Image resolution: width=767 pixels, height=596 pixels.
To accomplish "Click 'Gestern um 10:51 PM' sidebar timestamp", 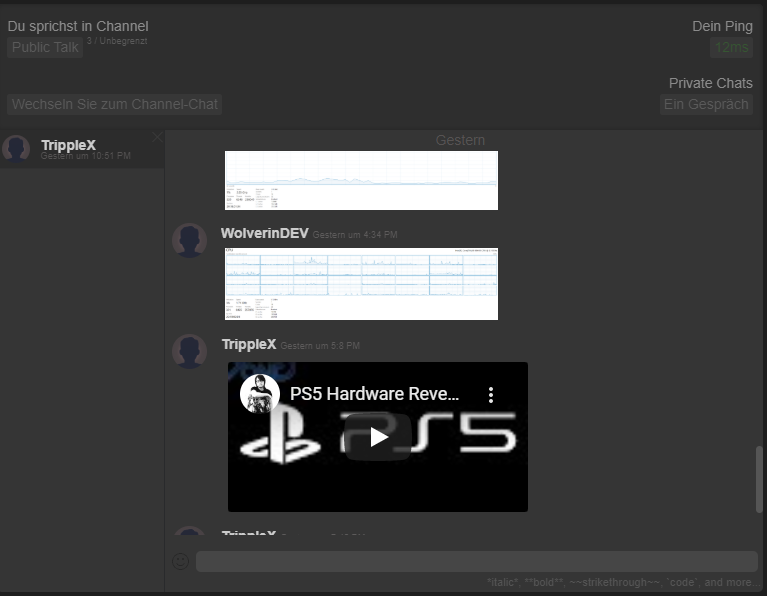I will [x=86, y=156].
